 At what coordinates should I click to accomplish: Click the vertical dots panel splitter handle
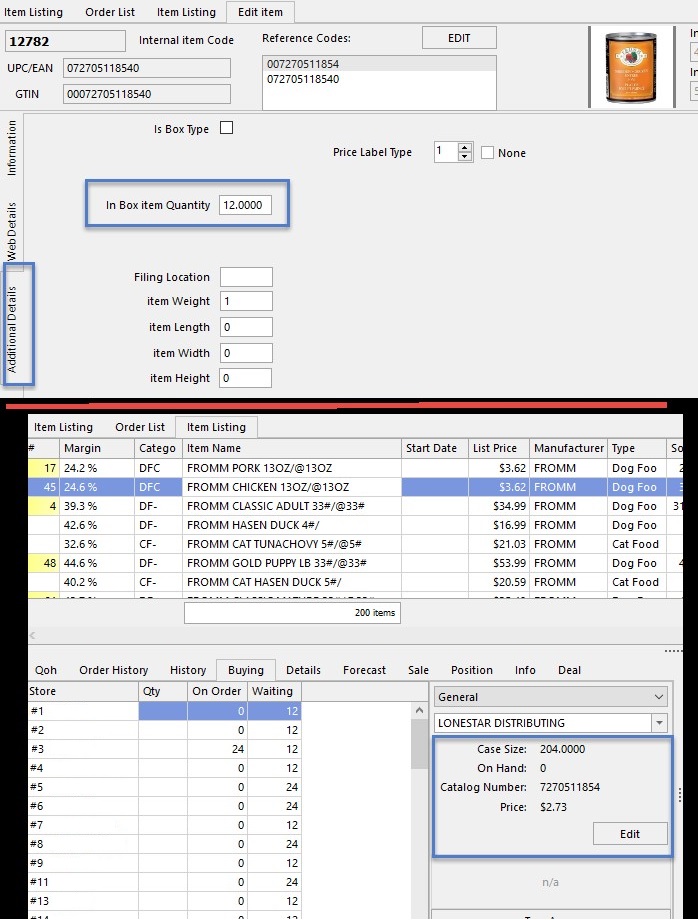click(x=680, y=795)
